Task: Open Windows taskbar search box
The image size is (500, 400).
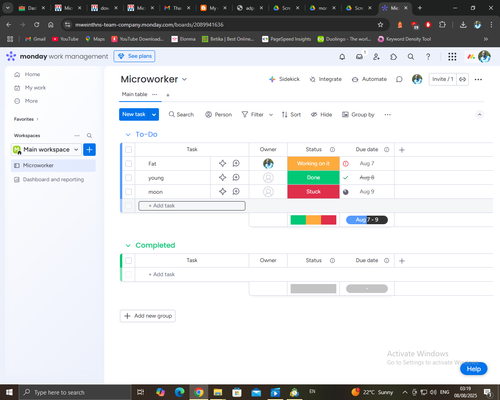Action: click(75, 392)
